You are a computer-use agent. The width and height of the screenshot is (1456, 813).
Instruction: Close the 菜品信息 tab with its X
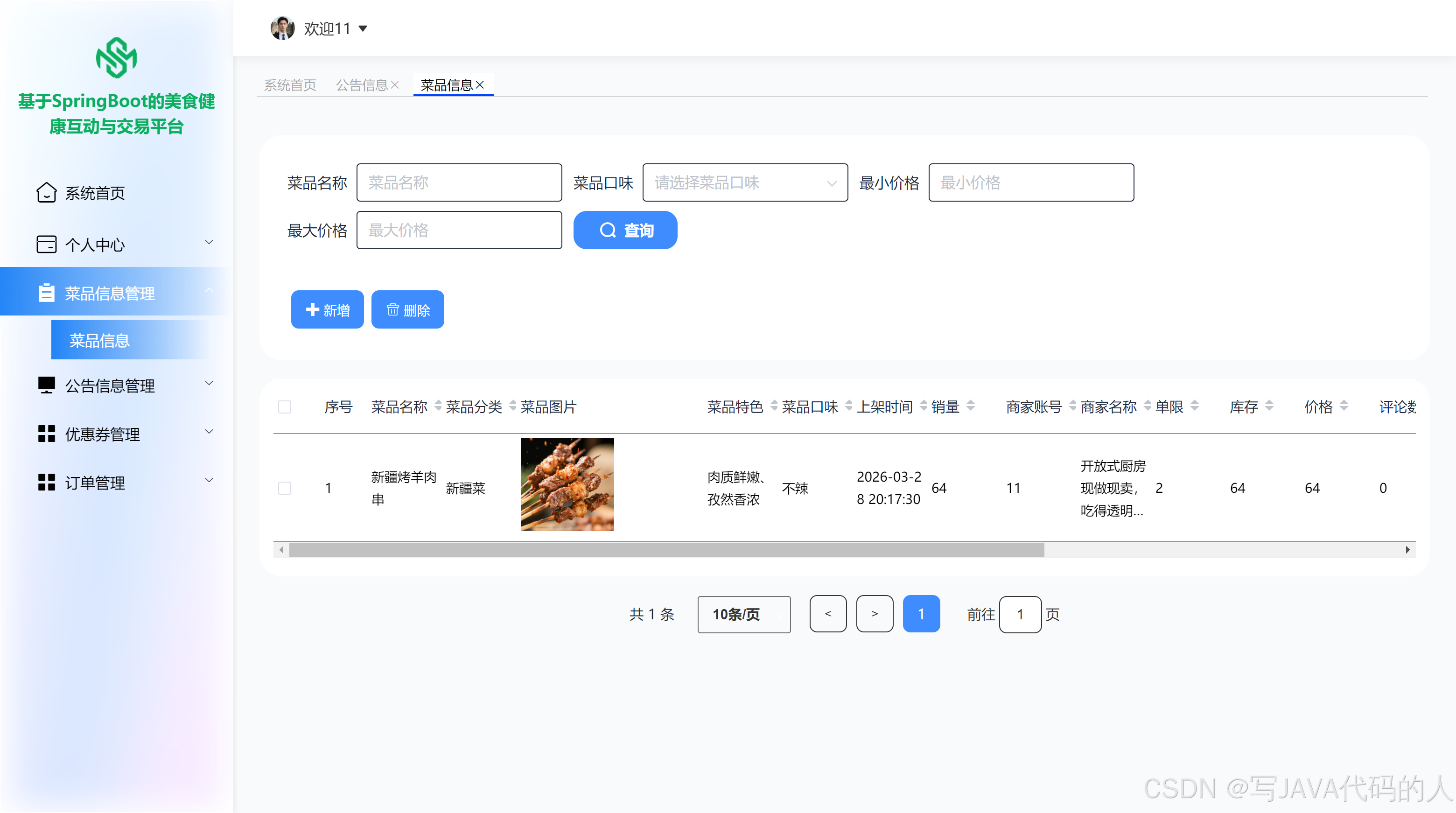pyautogui.click(x=480, y=85)
